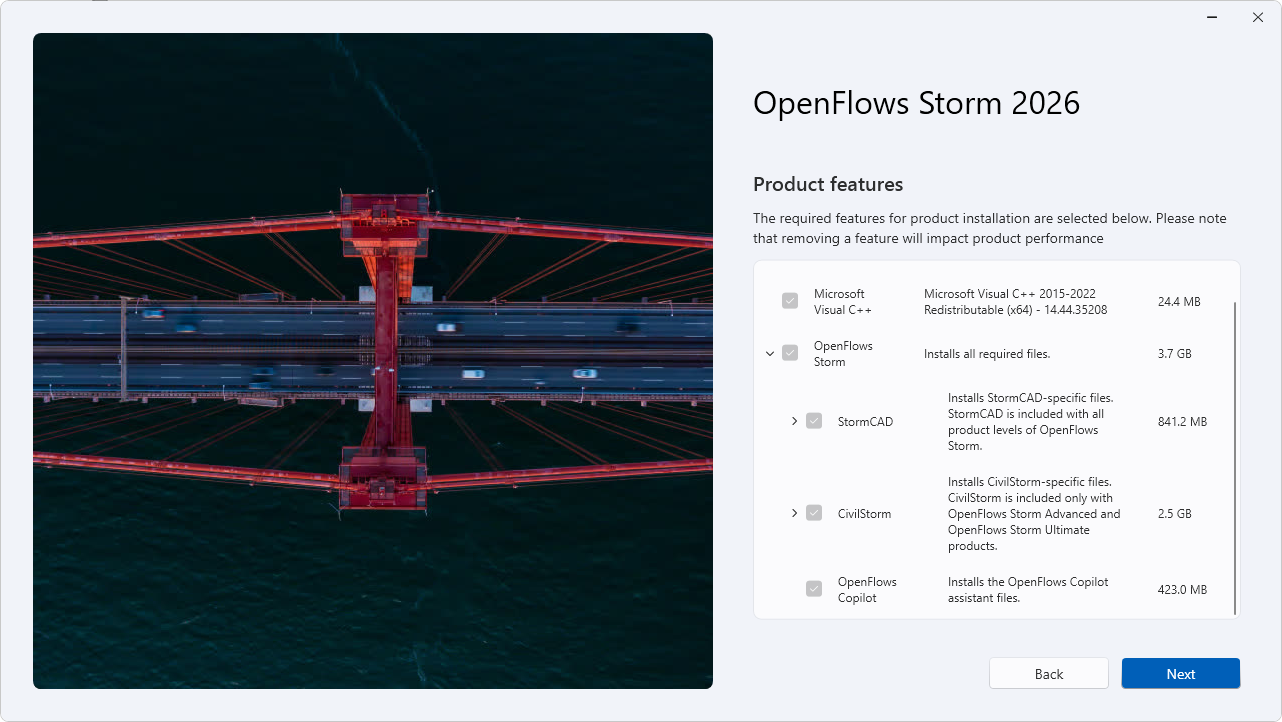
Task: Click the '841.2 MB' size value
Action: tap(1182, 421)
